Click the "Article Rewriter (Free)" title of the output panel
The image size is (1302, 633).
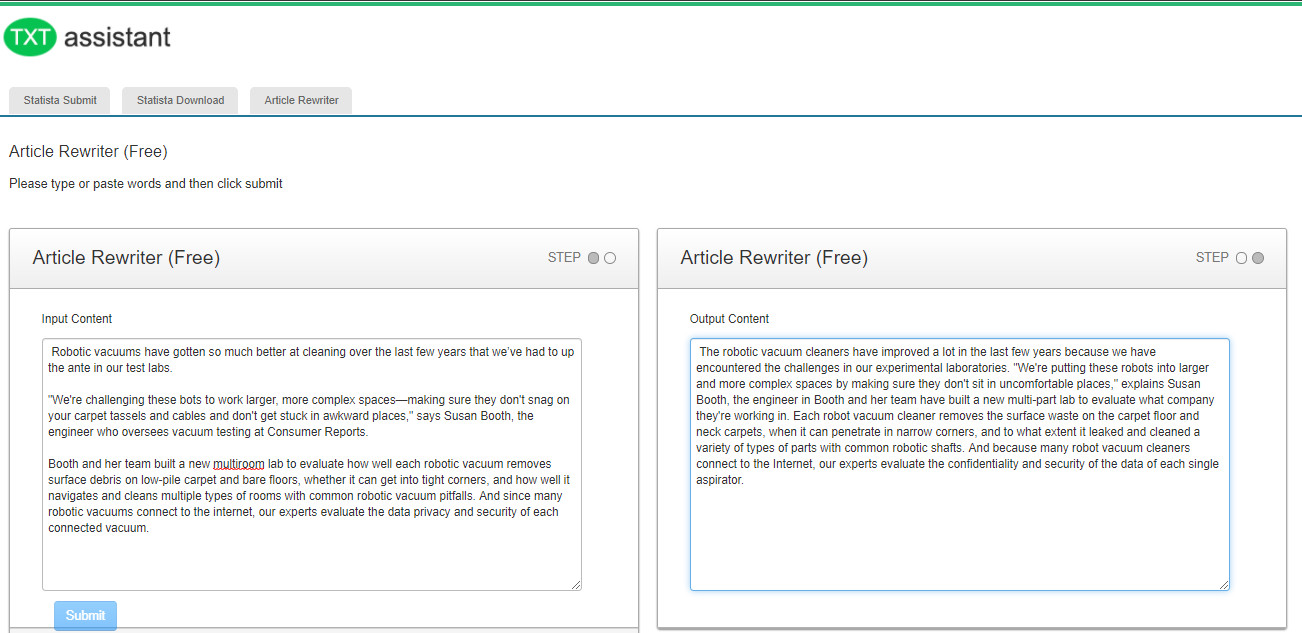pyautogui.click(x=774, y=258)
